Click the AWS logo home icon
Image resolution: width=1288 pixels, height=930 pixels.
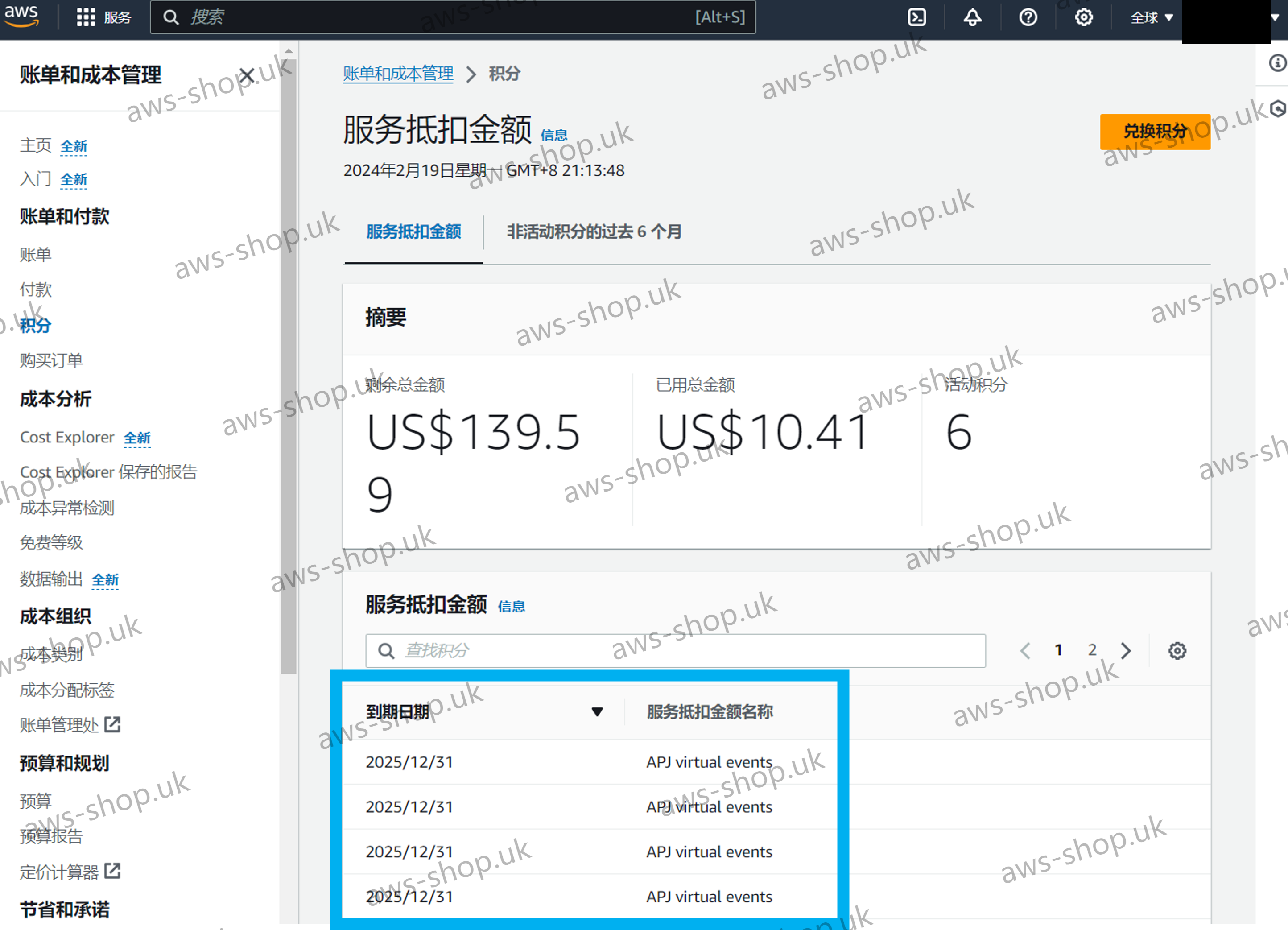point(21,16)
